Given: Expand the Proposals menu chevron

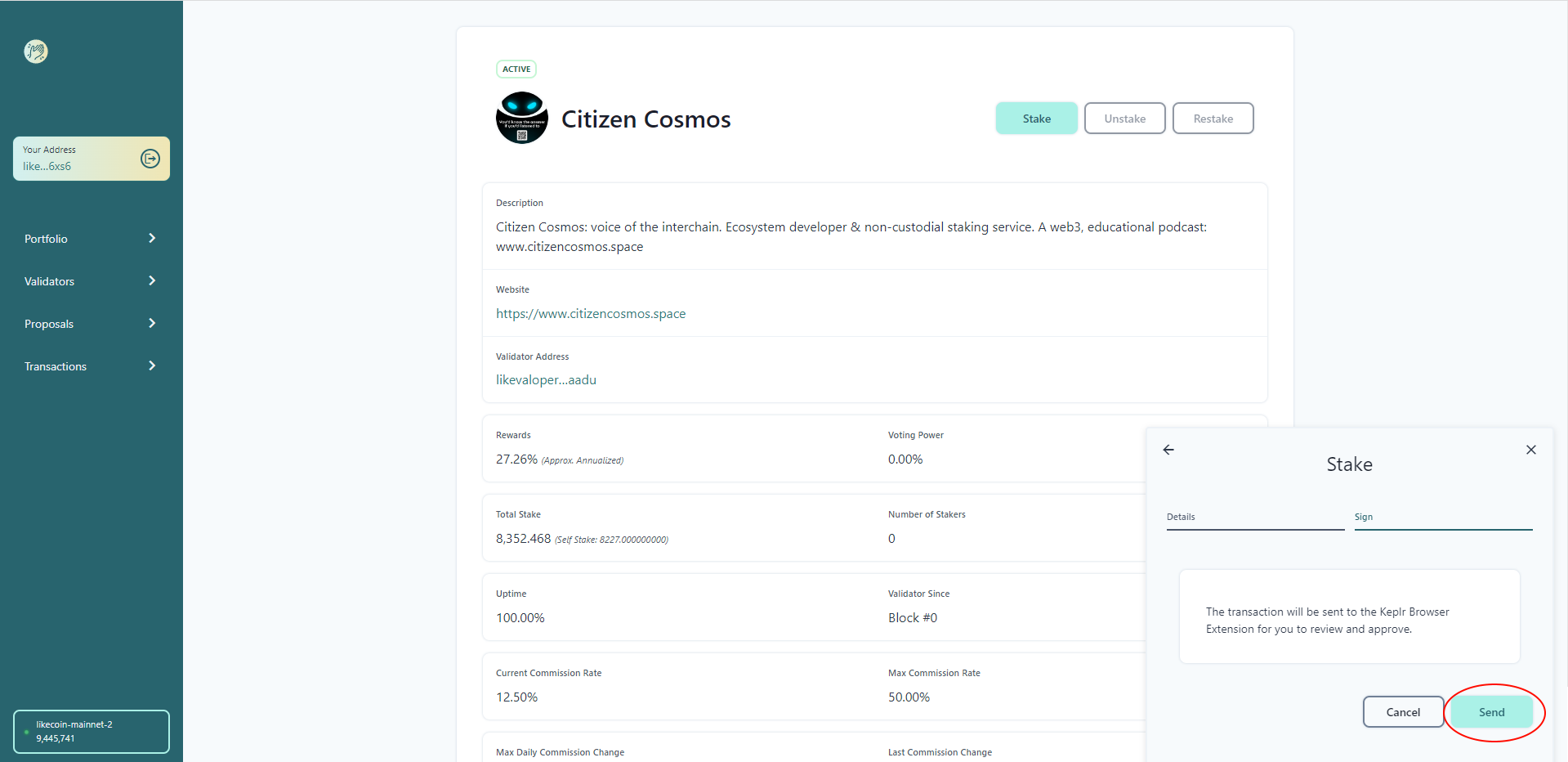Looking at the screenshot, I should 152,323.
